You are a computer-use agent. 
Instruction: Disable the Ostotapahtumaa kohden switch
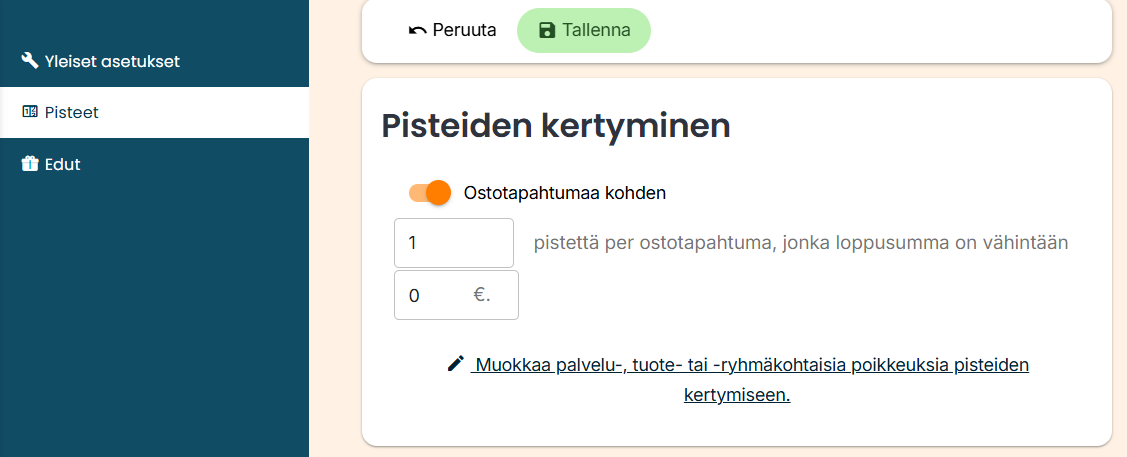pyautogui.click(x=430, y=193)
